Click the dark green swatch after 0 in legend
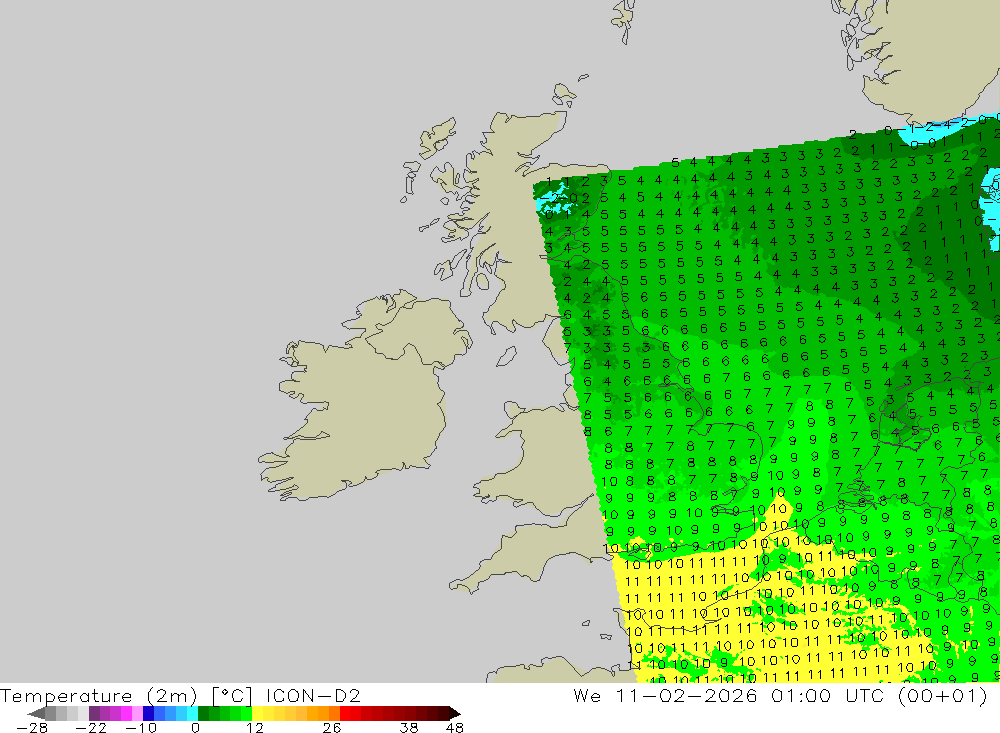 (203, 713)
